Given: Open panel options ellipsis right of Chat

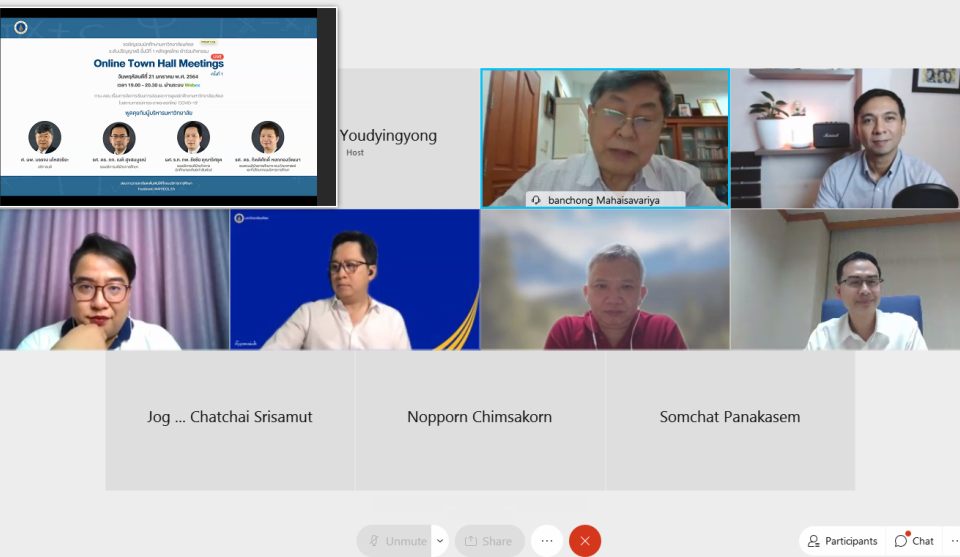Looking at the screenshot, I should [x=953, y=541].
